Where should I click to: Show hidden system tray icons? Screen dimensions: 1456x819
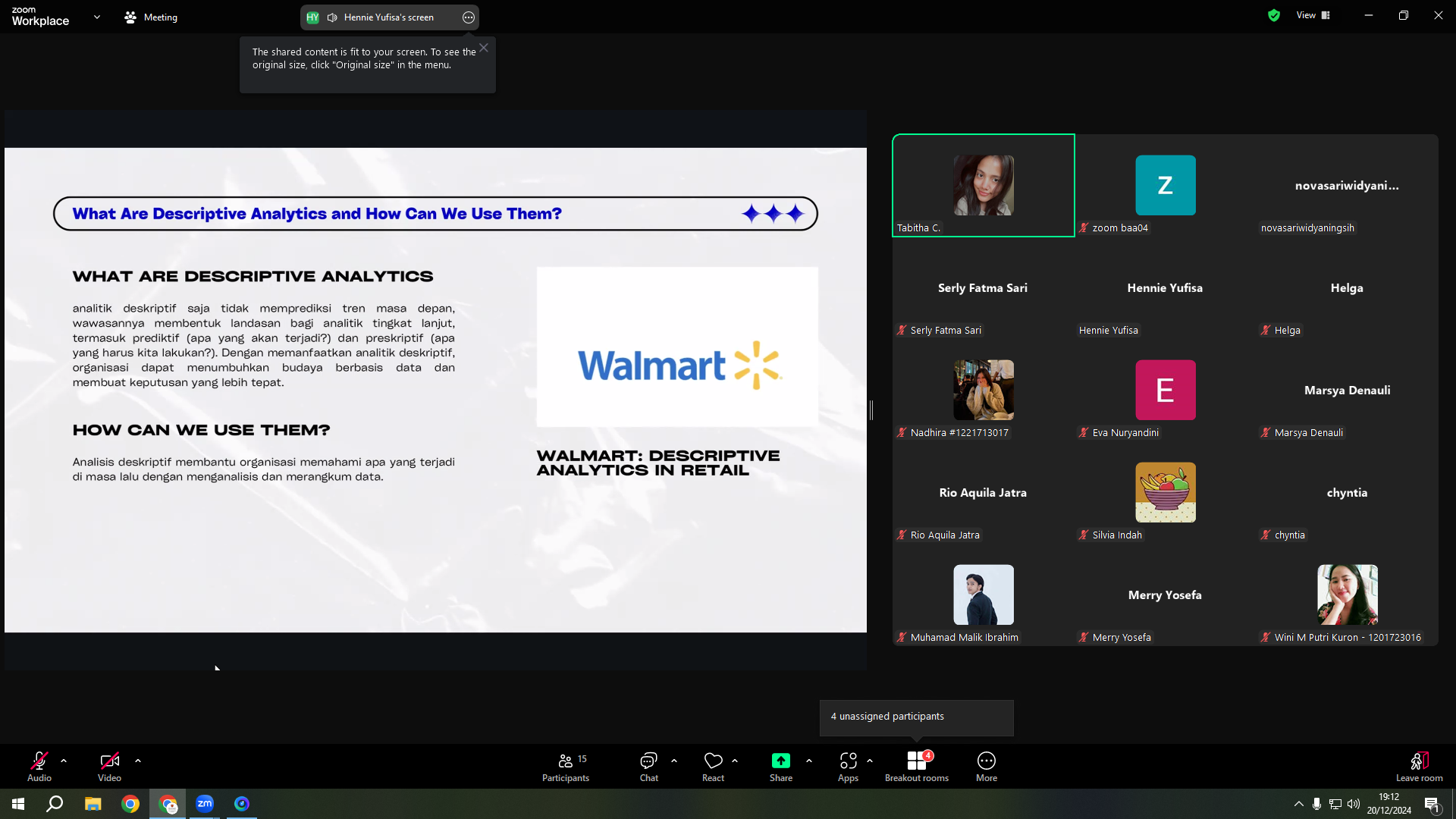(1299, 804)
